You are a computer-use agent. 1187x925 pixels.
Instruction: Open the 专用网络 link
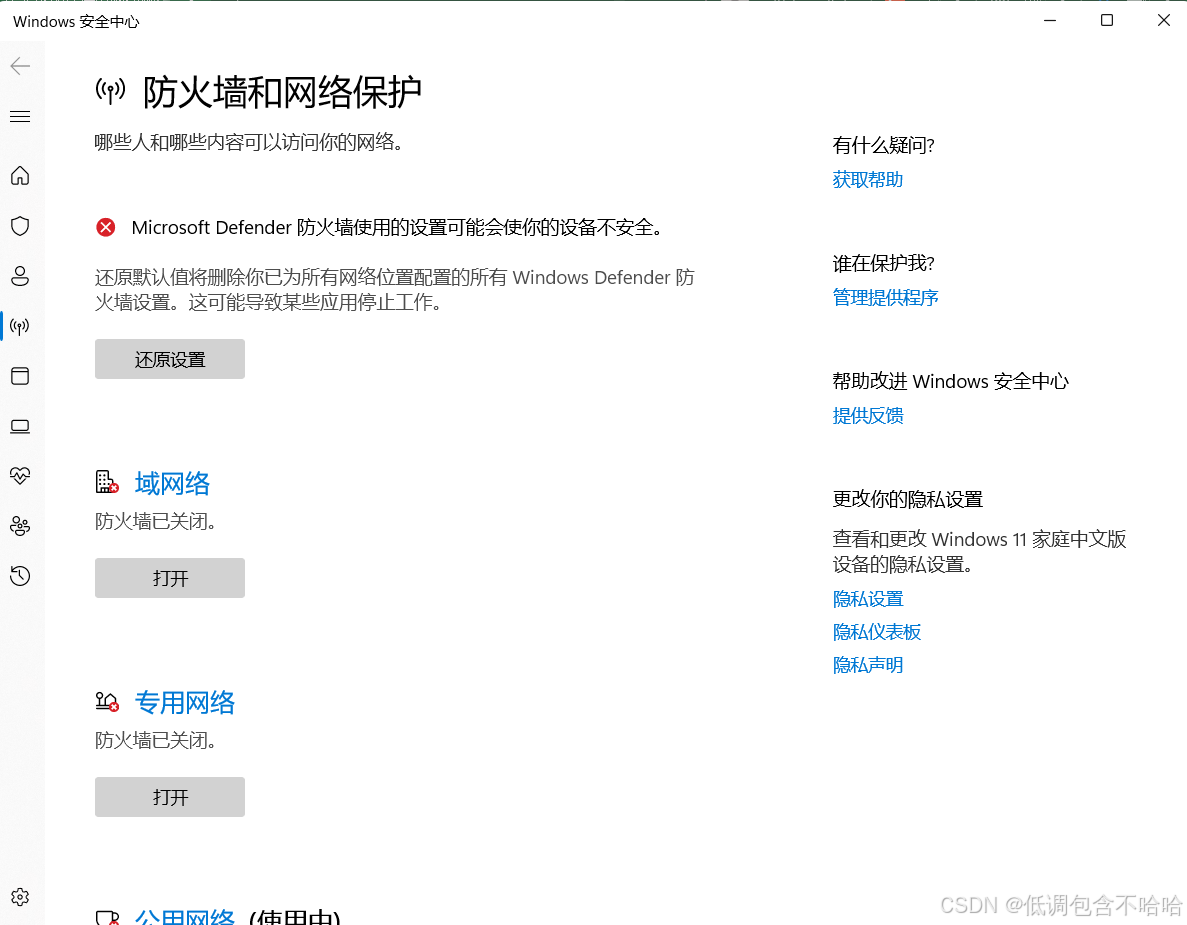point(185,702)
